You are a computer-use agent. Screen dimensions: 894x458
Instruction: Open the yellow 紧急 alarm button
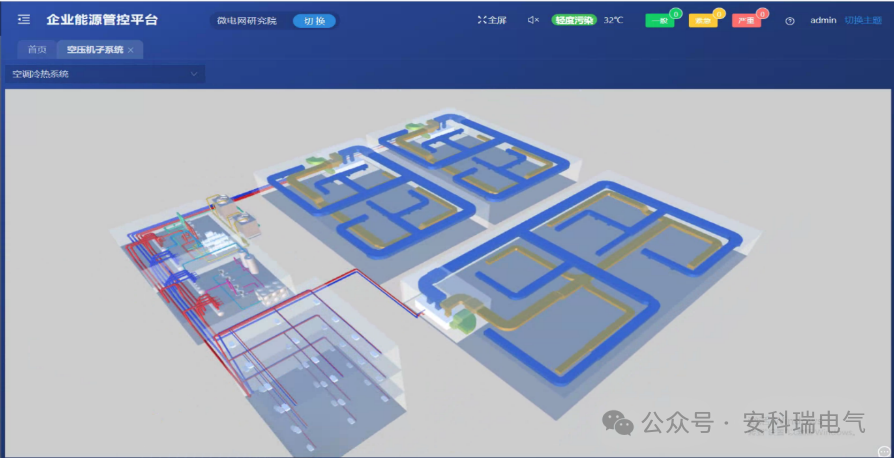pyautogui.click(x=703, y=21)
